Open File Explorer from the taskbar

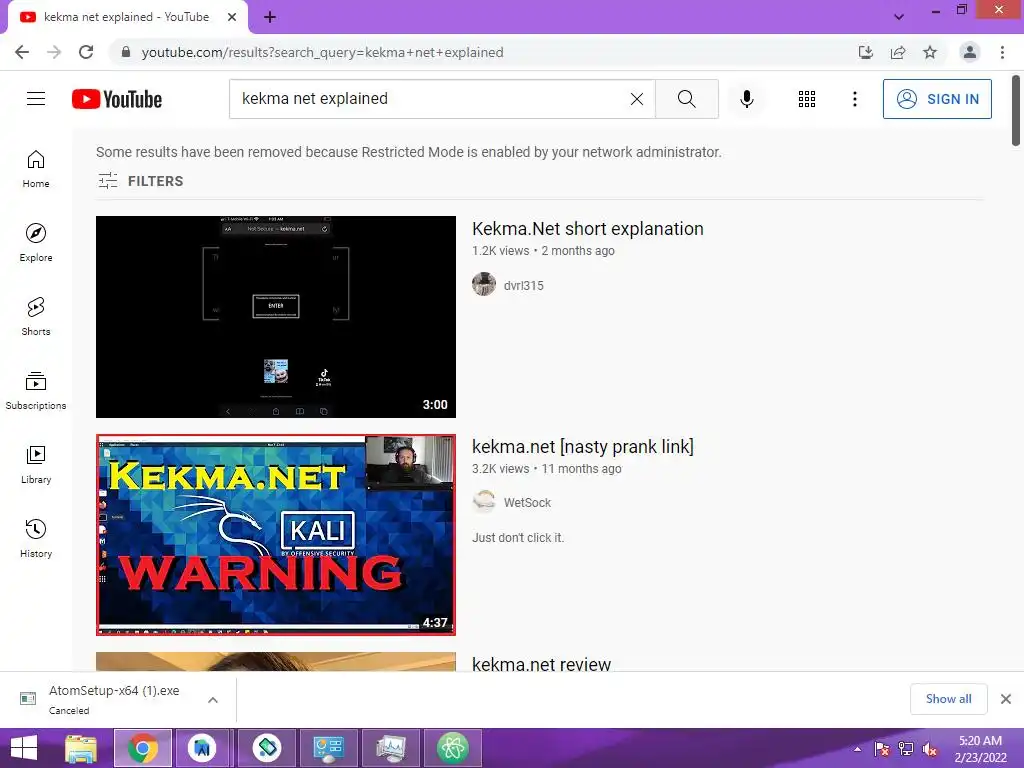click(81, 748)
